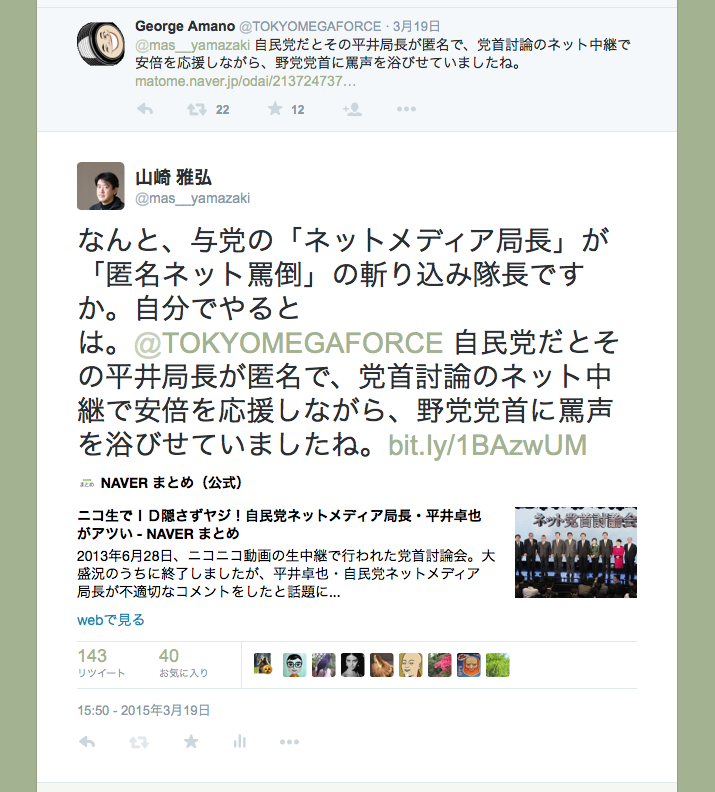The width and height of the screenshot is (715, 792).
Task: Open the ネット党首討論会 card thumbnail image
Action: pyautogui.click(x=576, y=553)
